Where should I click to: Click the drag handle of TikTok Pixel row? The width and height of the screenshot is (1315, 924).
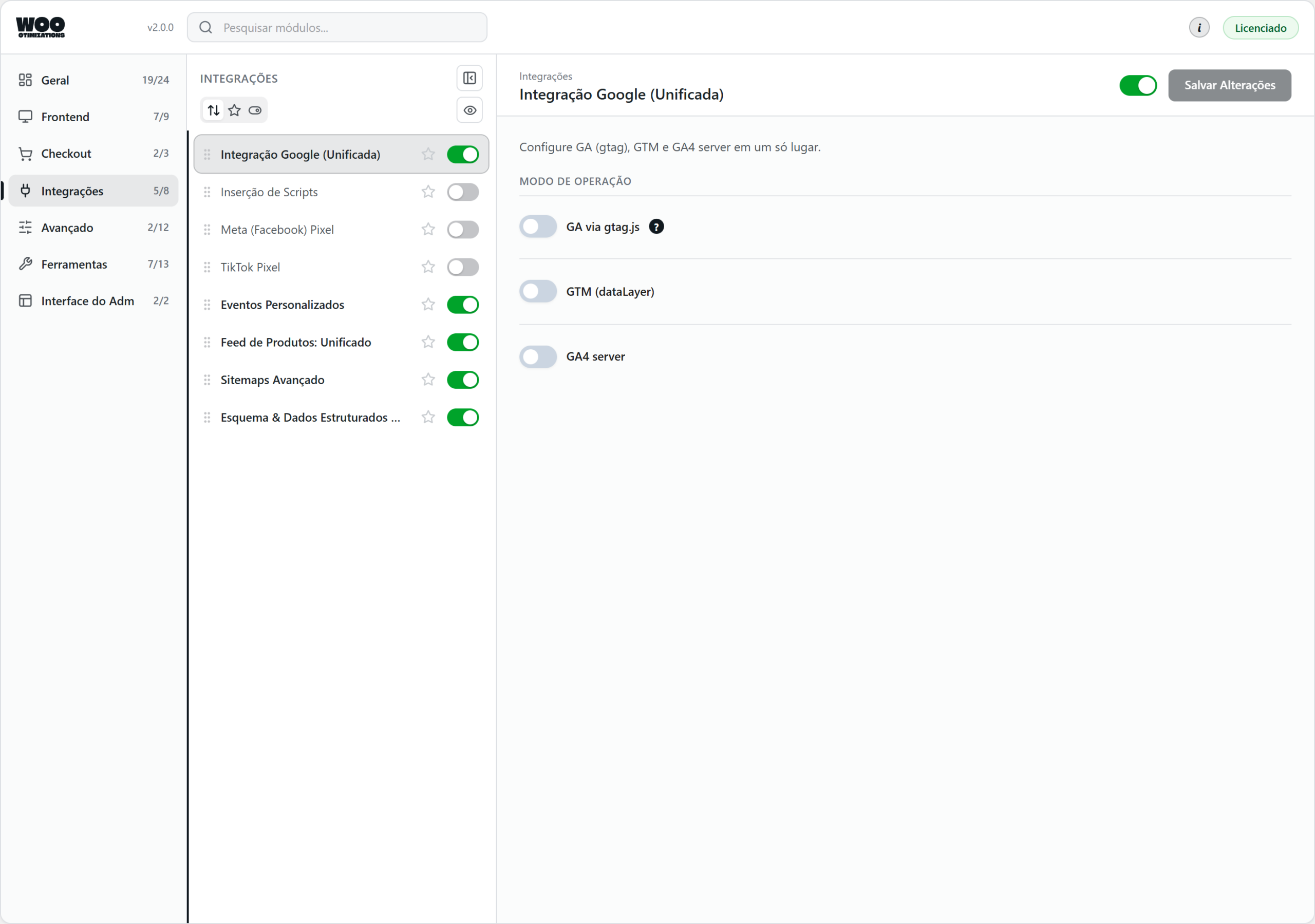[207, 267]
